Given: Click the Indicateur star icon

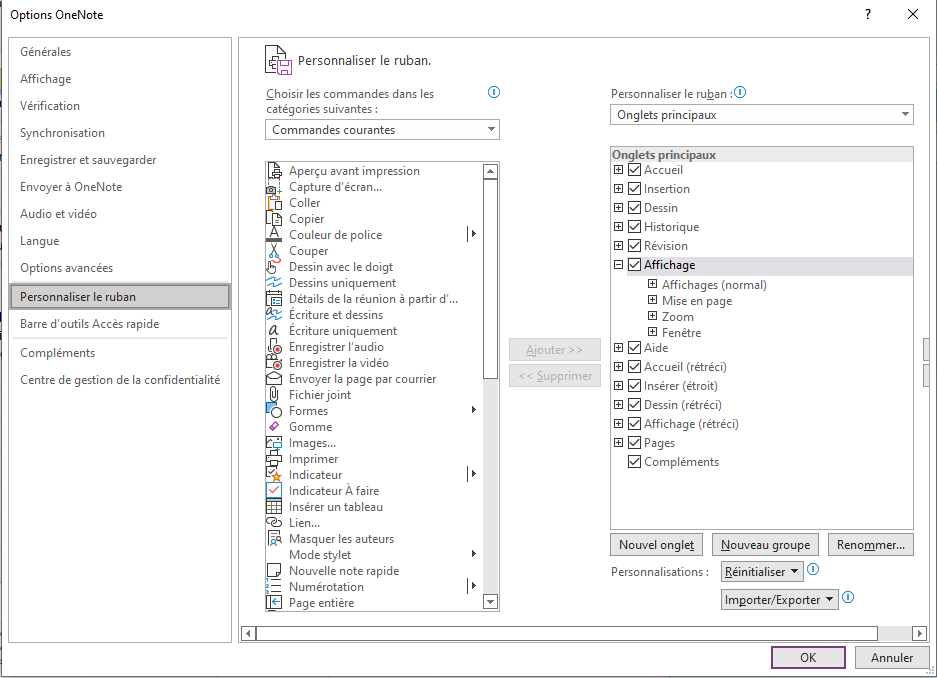Looking at the screenshot, I should pyautogui.click(x=274, y=475).
